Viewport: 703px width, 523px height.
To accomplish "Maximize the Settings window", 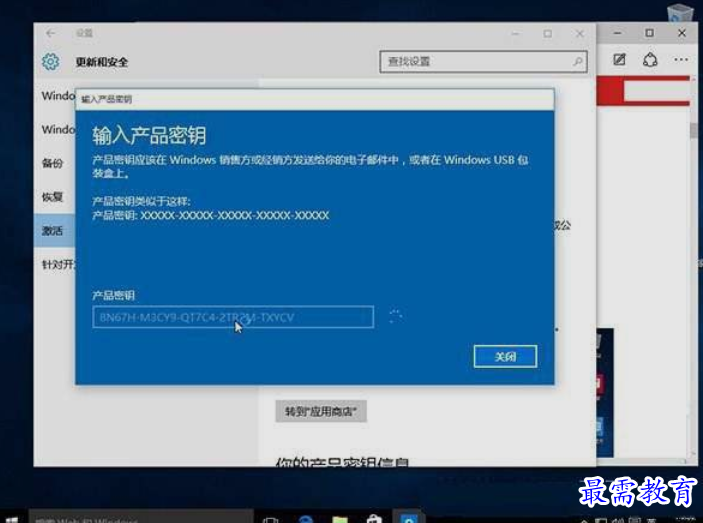I will point(547,34).
